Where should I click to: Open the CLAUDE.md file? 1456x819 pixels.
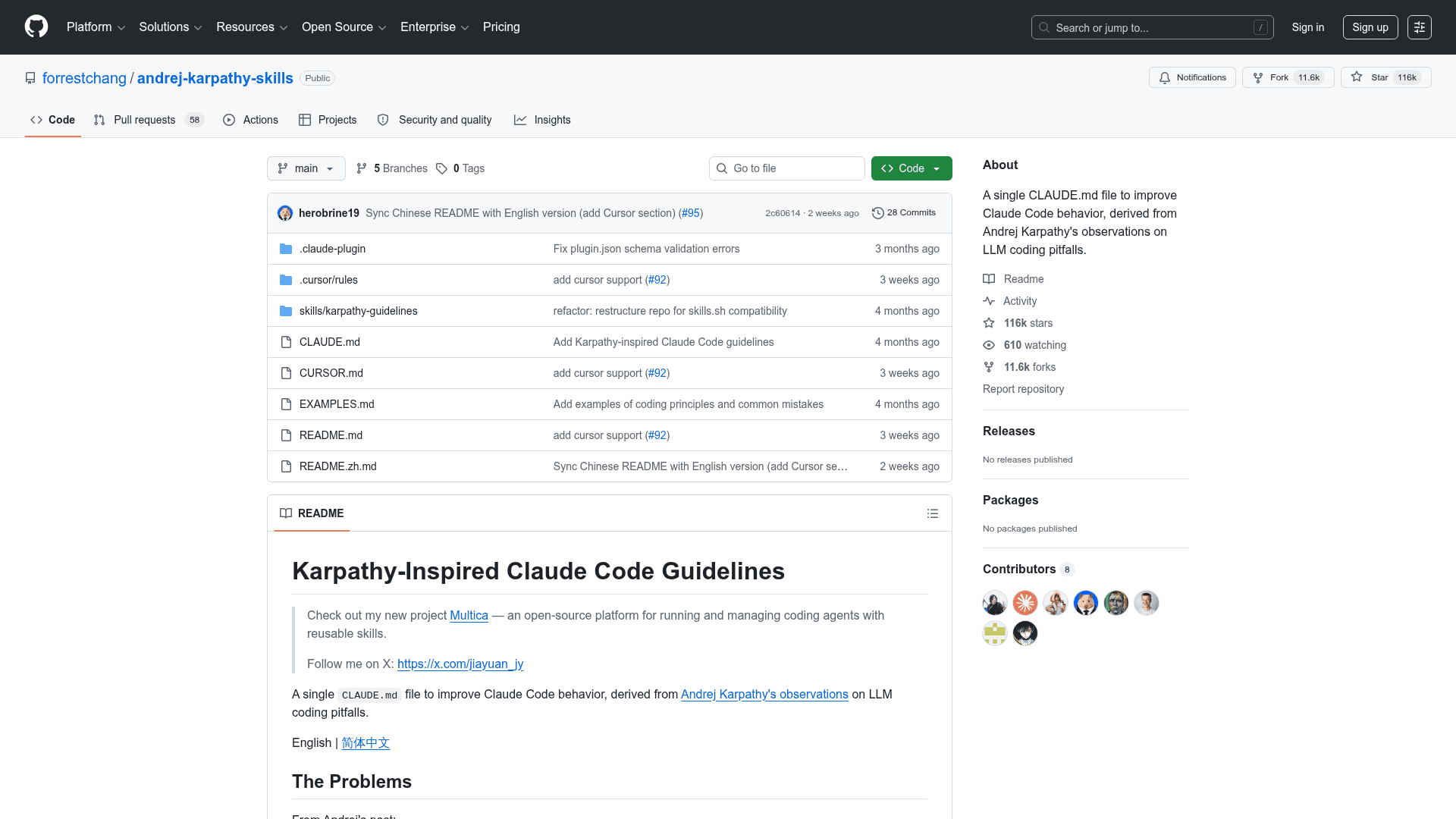(330, 342)
